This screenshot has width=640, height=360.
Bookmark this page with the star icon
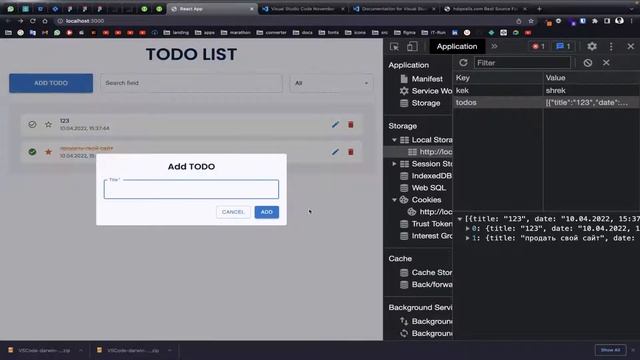point(531,21)
